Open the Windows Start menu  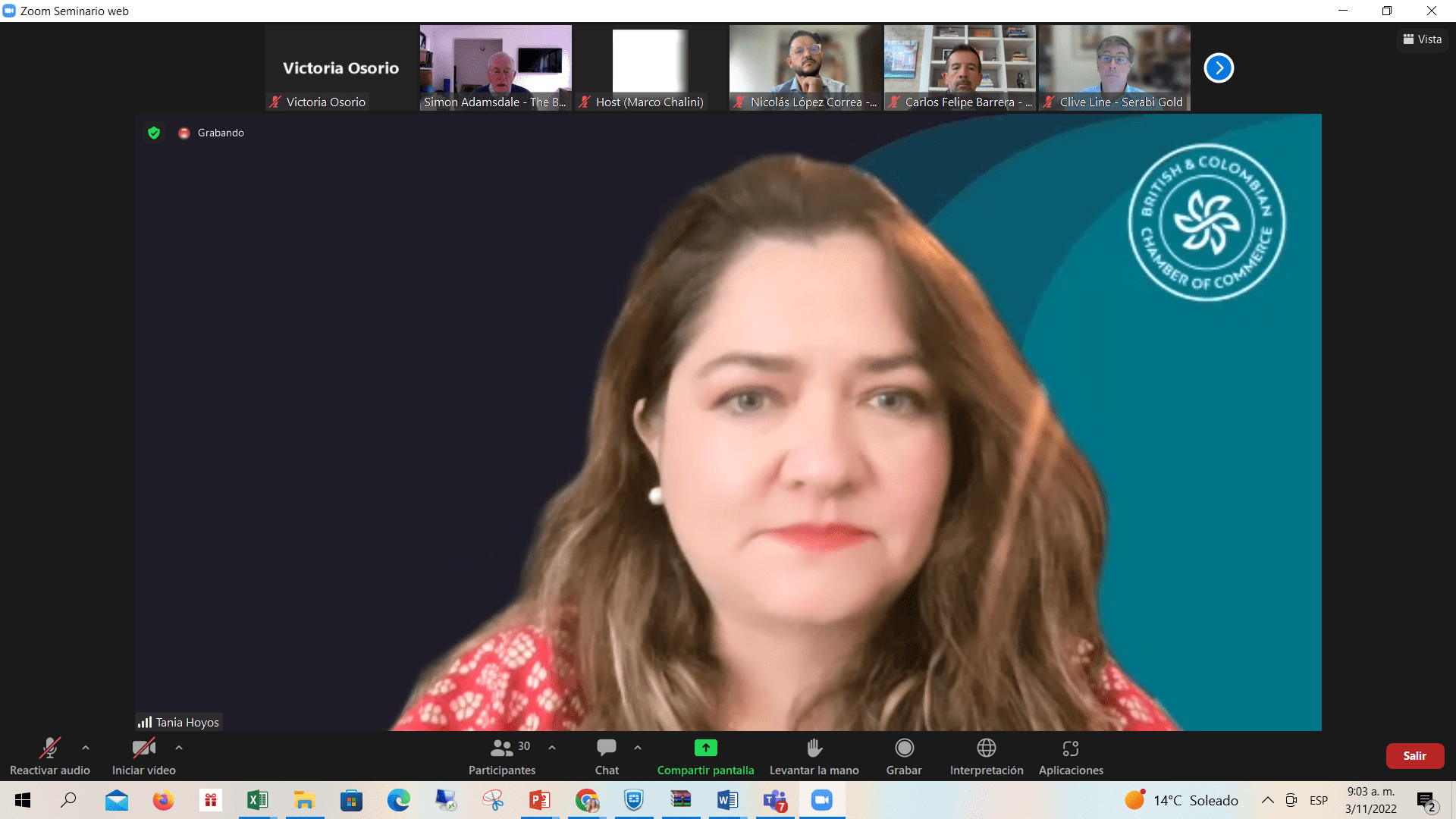coord(23,800)
